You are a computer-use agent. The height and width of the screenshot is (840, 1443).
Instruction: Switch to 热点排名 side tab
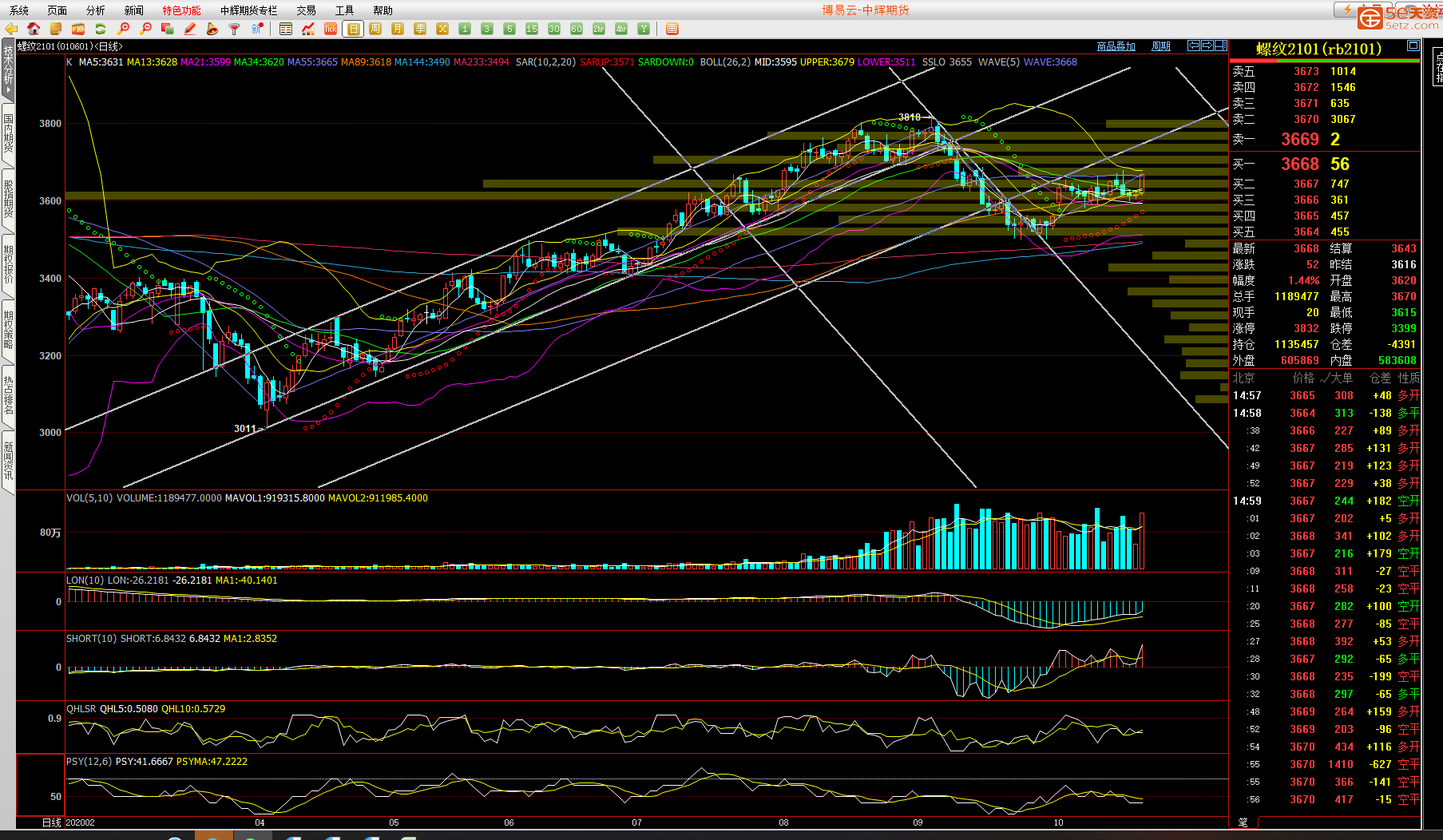tap(8, 396)
